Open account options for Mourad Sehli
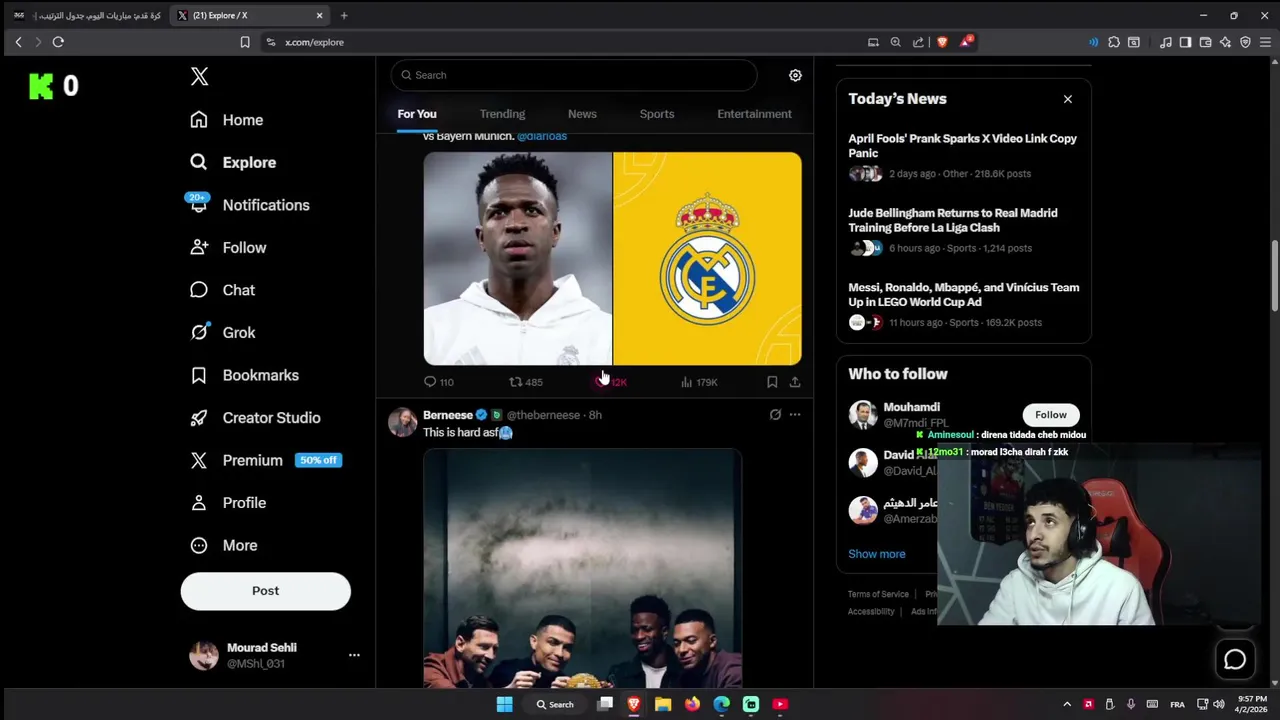1280x720 pixels. point(354,655)
